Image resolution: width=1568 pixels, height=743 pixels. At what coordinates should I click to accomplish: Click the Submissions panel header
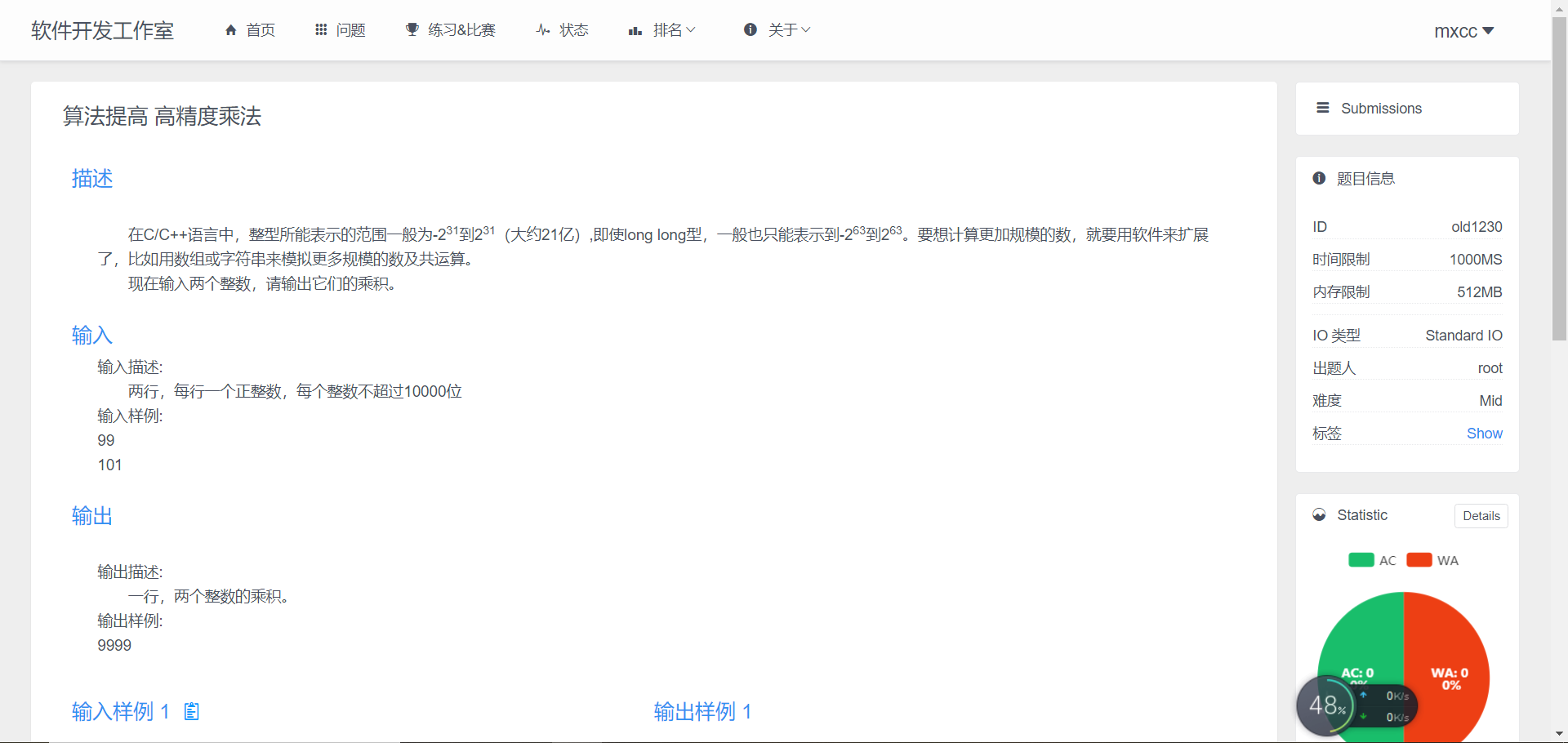tap(1380, 108)
